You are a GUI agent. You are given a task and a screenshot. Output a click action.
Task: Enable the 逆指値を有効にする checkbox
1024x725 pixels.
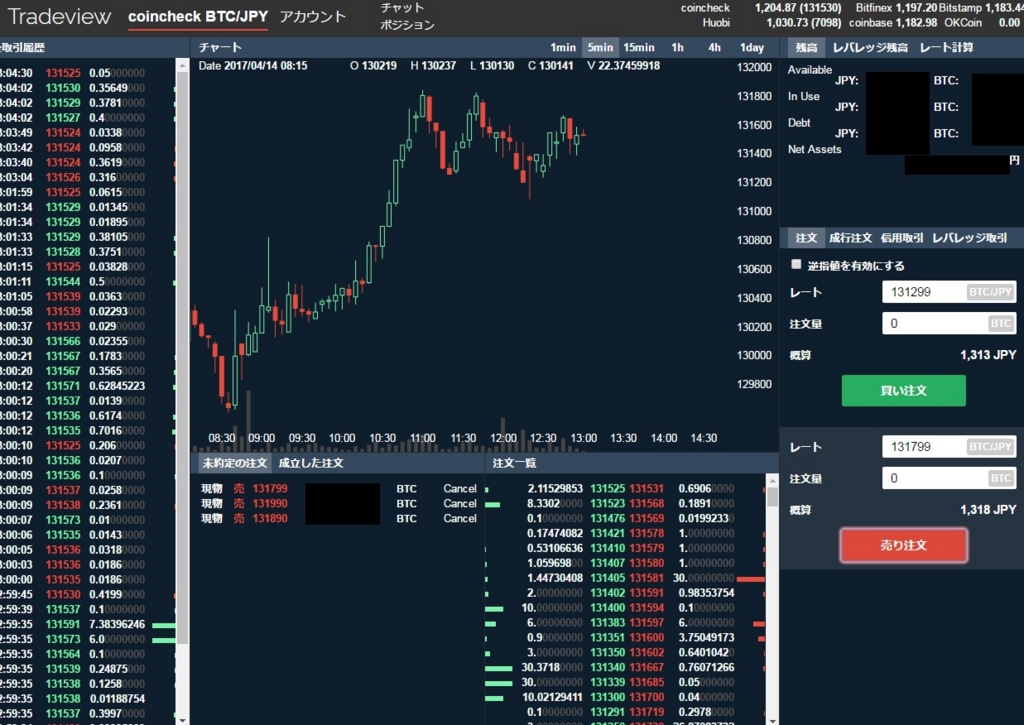click(795, 264)
